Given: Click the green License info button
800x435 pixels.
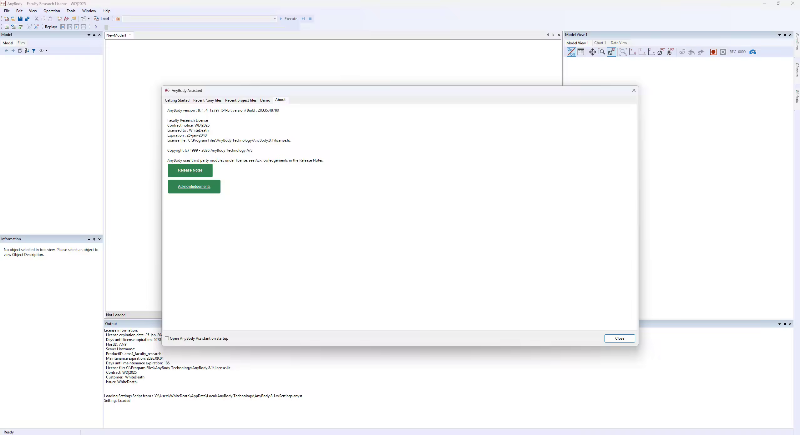Looking at the screenshot, I should click(190, 170).
